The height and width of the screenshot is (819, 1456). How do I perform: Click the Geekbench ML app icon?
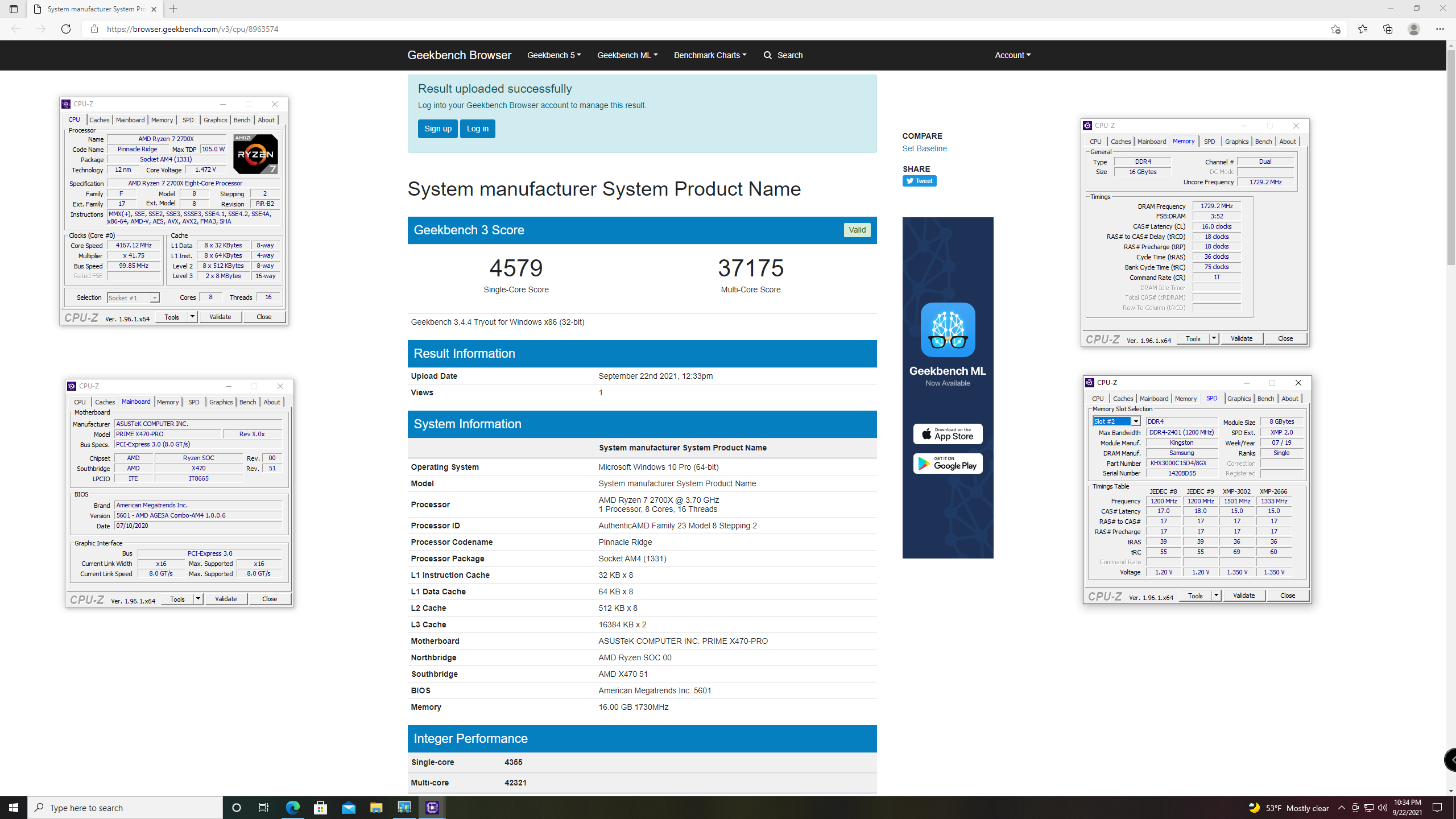tap(948, 330)
